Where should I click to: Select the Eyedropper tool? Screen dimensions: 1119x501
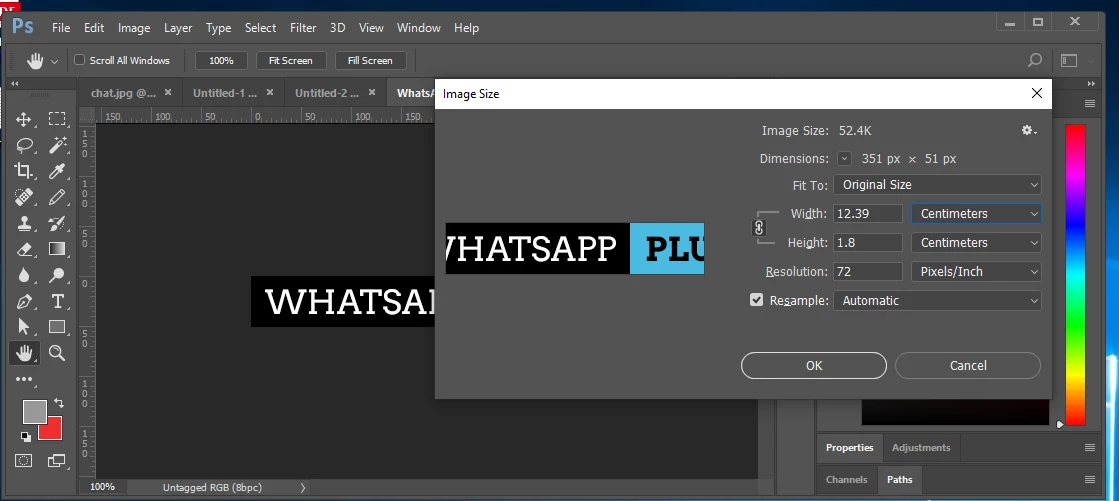[x=57, y=171]
